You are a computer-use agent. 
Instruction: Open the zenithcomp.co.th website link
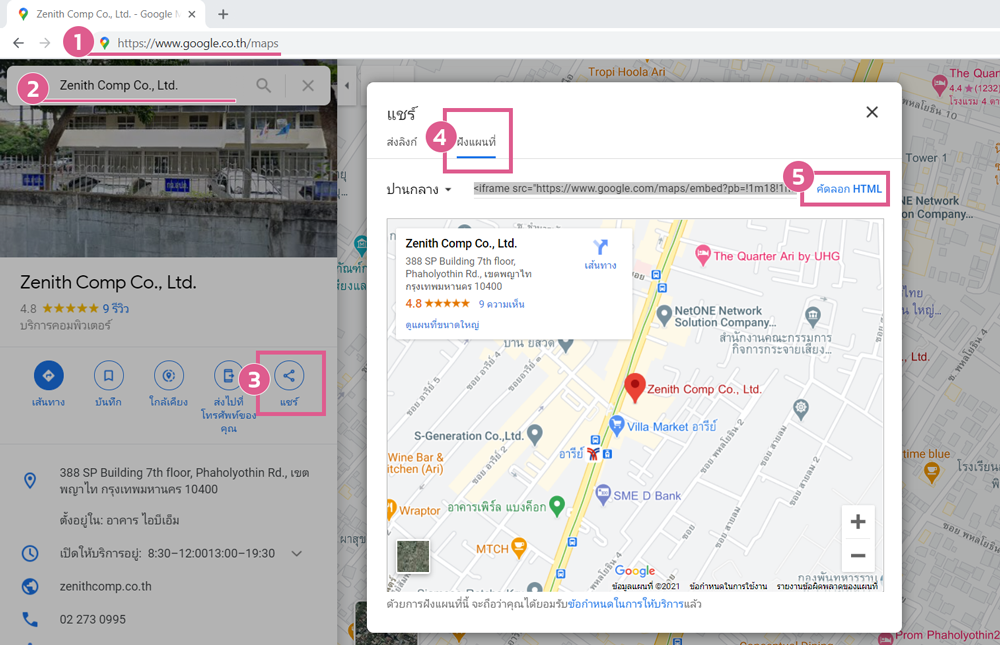pyautogui.click(x=105, y=586)
